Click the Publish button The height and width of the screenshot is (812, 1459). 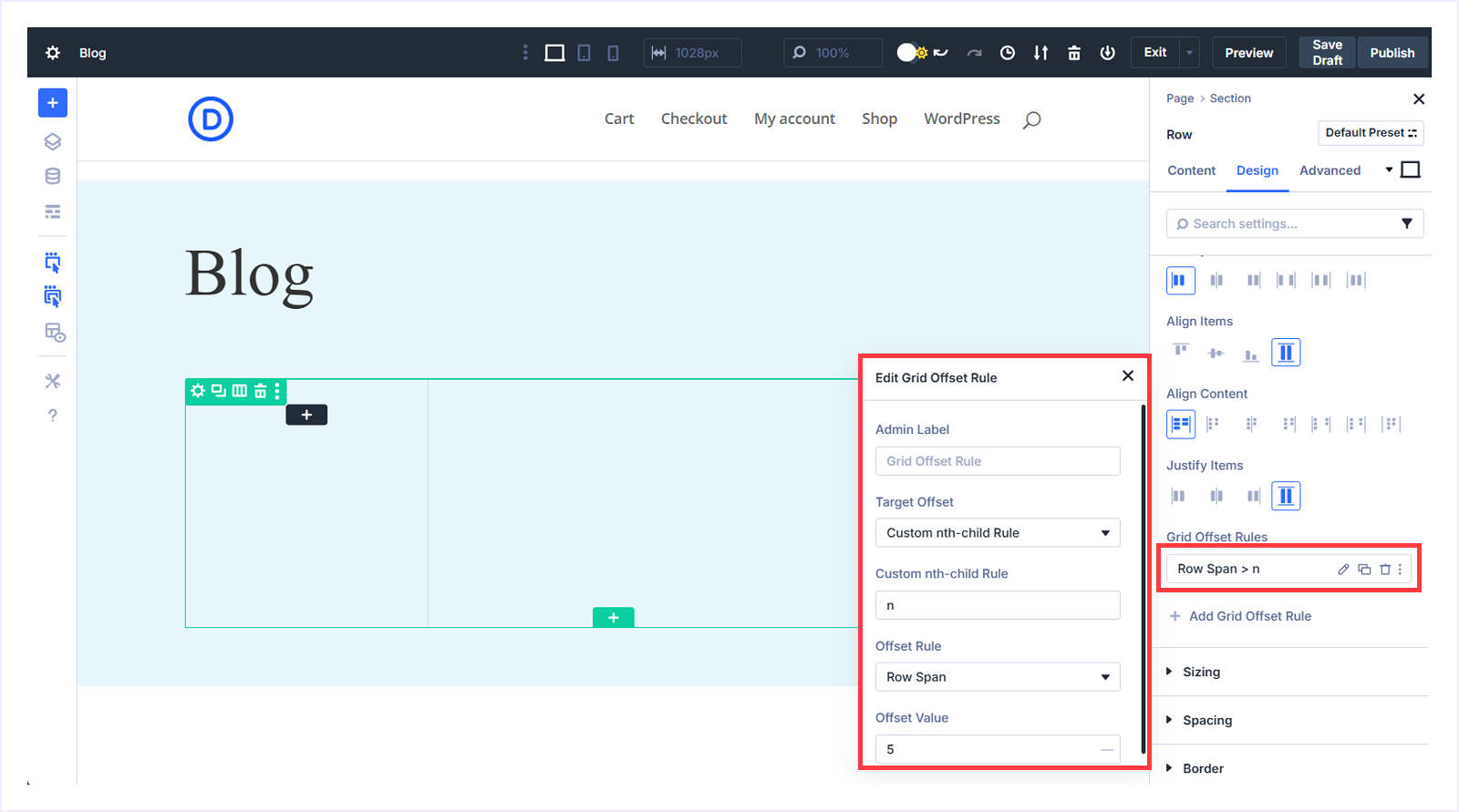click(1392, 53)
